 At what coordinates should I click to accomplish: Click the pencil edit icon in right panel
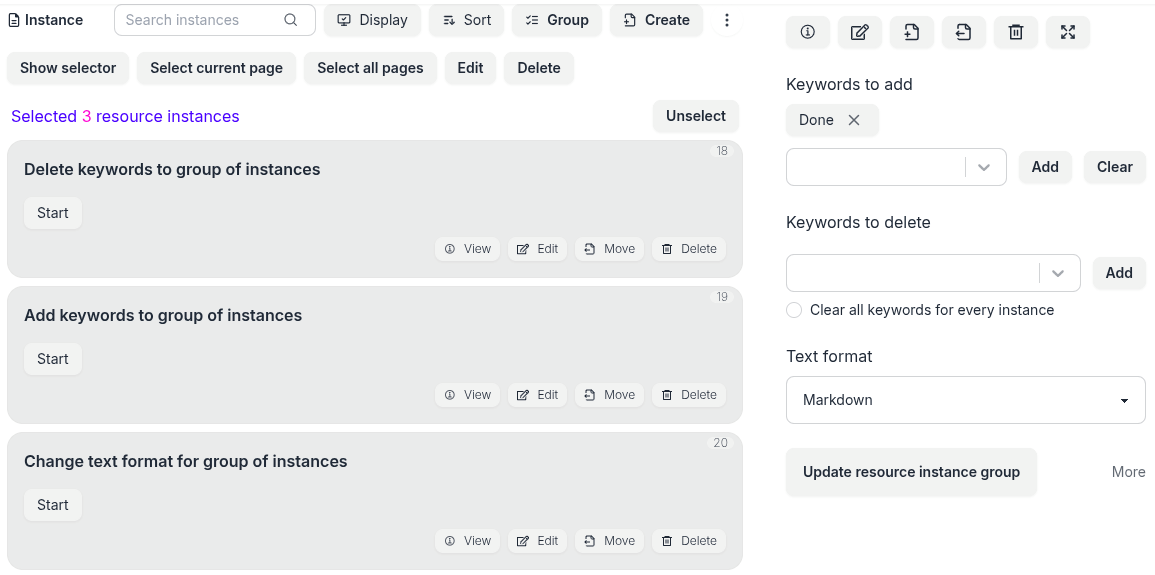point(860,33)
